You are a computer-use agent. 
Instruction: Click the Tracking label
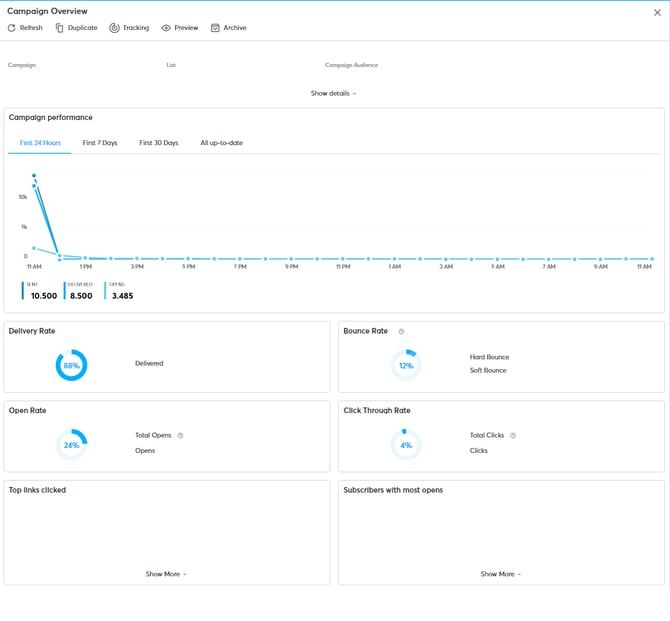(x=136, y=28)
